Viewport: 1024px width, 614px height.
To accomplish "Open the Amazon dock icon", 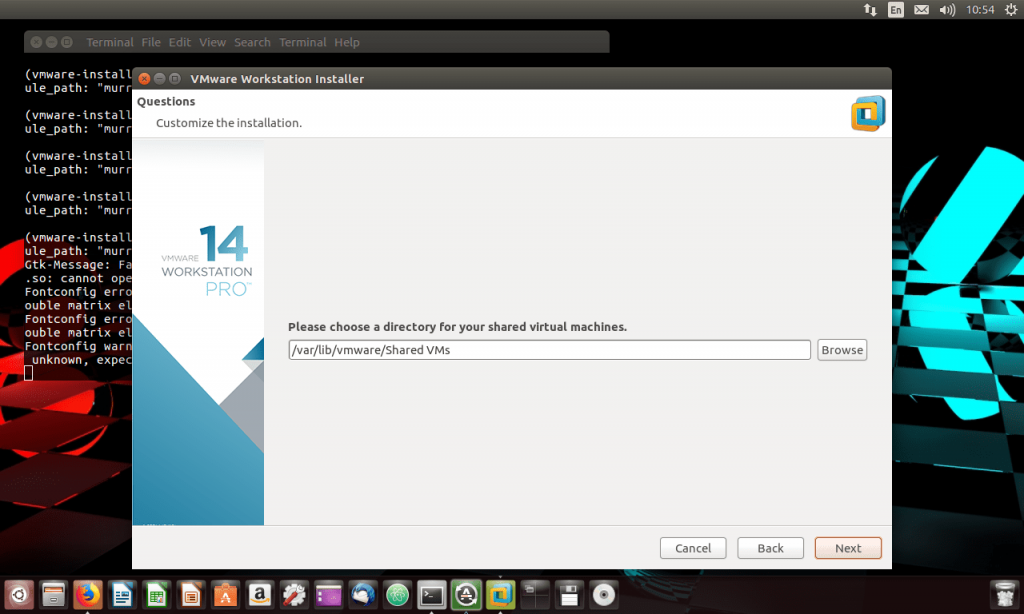I will [260, 595].
